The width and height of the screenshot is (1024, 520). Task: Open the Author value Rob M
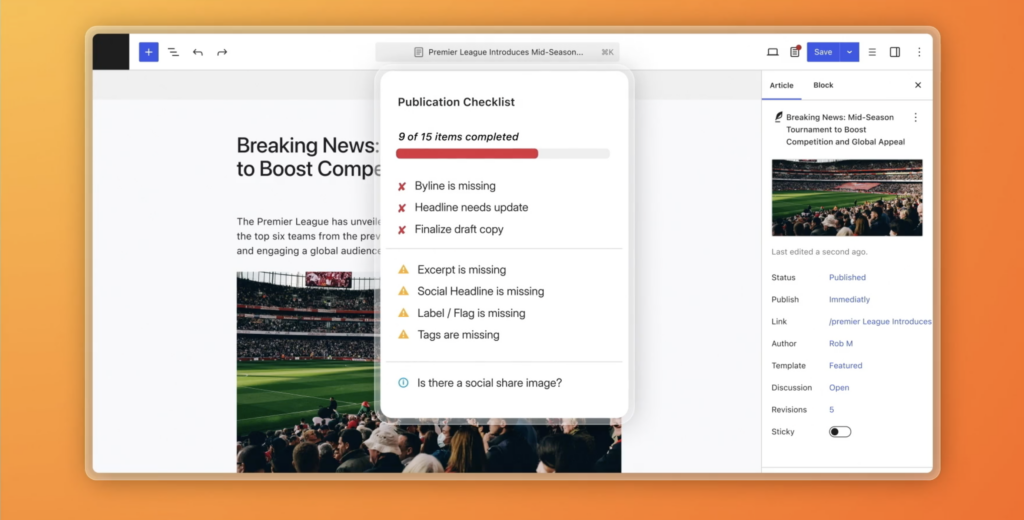pos(840,344)
